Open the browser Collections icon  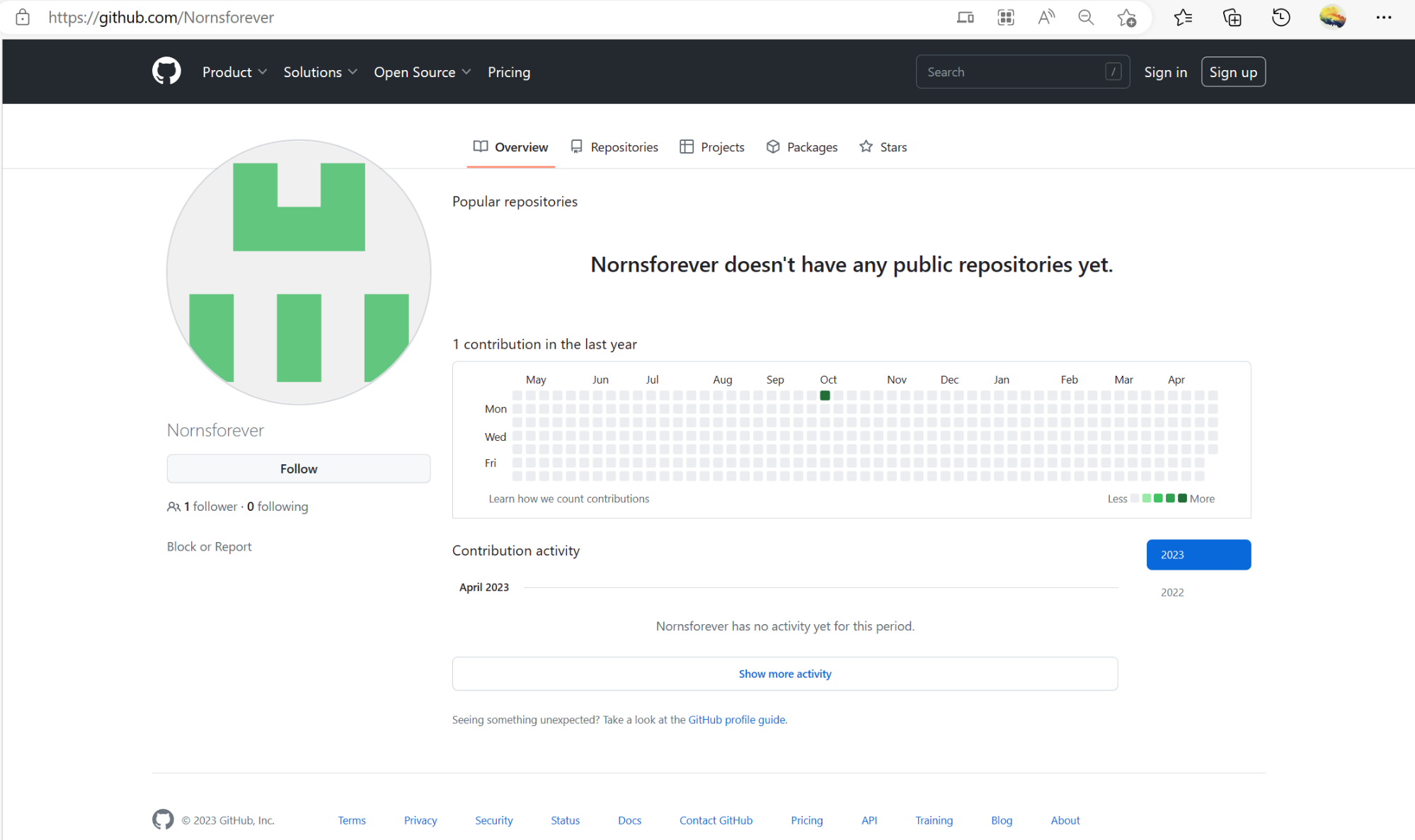click(x=1232, y=17)
